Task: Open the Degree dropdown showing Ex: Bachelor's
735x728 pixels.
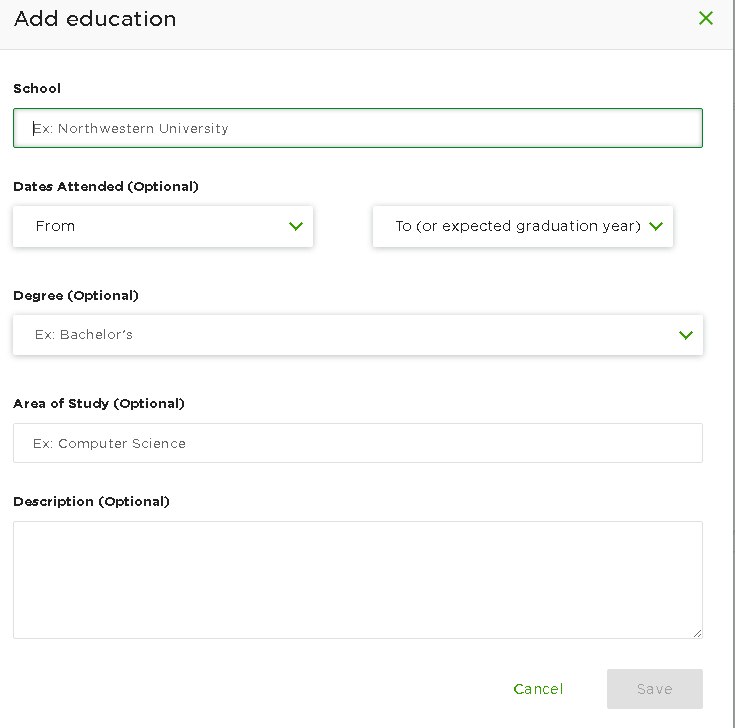Action: click(358, 335)
